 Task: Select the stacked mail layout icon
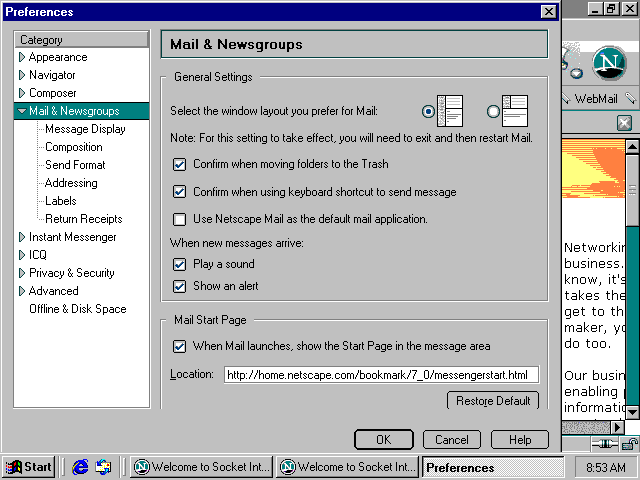click(x=515, y=111)
